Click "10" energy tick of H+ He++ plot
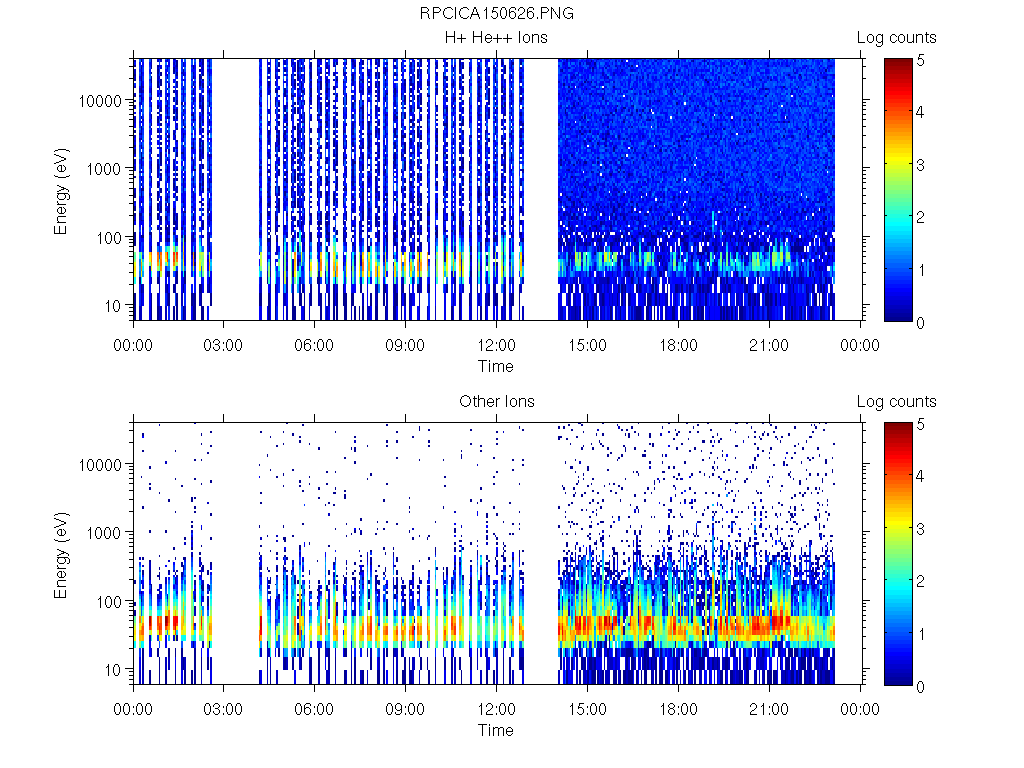This screenshot has height=768, width=1024. coord(114,306)
